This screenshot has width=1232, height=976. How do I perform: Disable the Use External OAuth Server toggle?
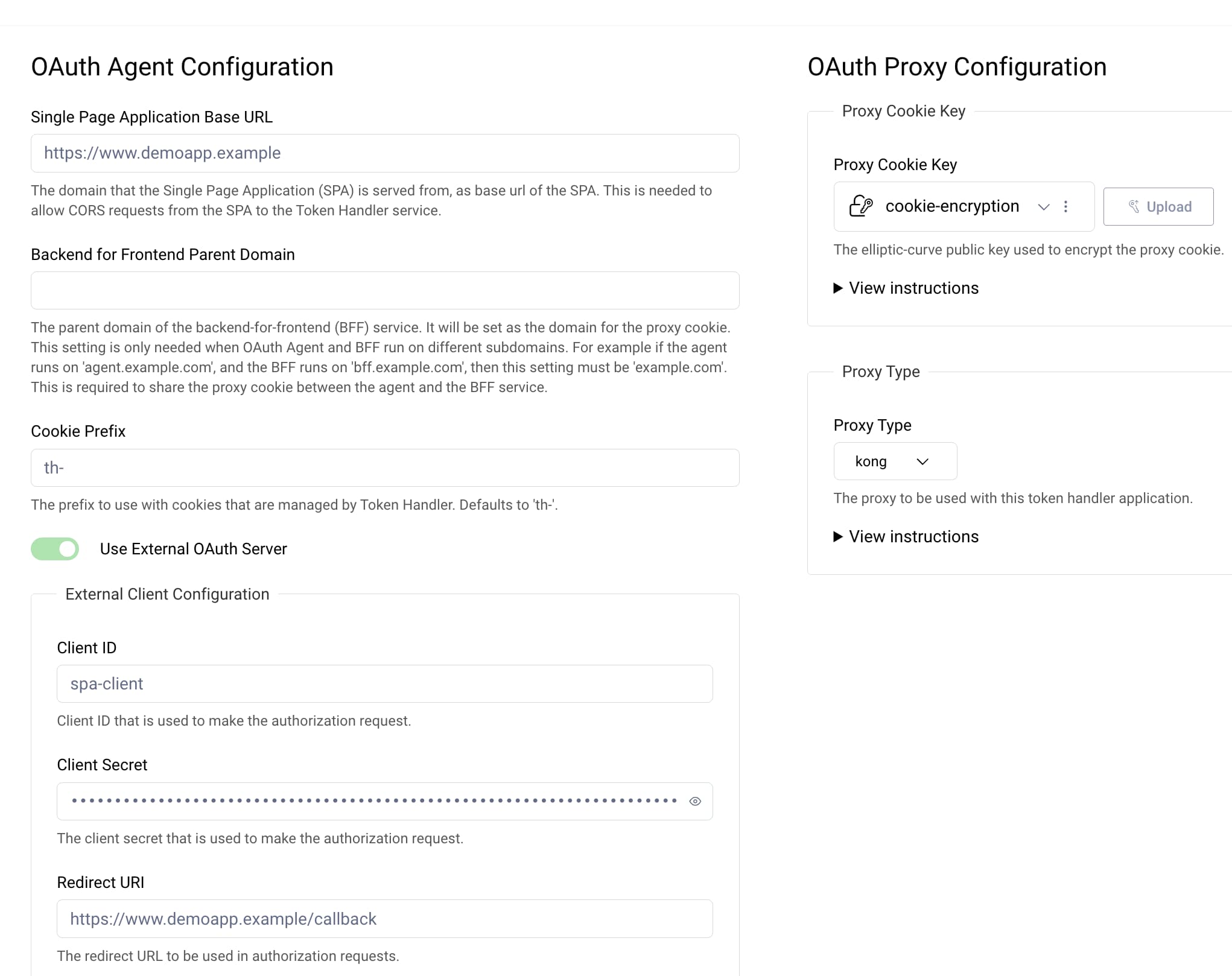click(55, 549)
